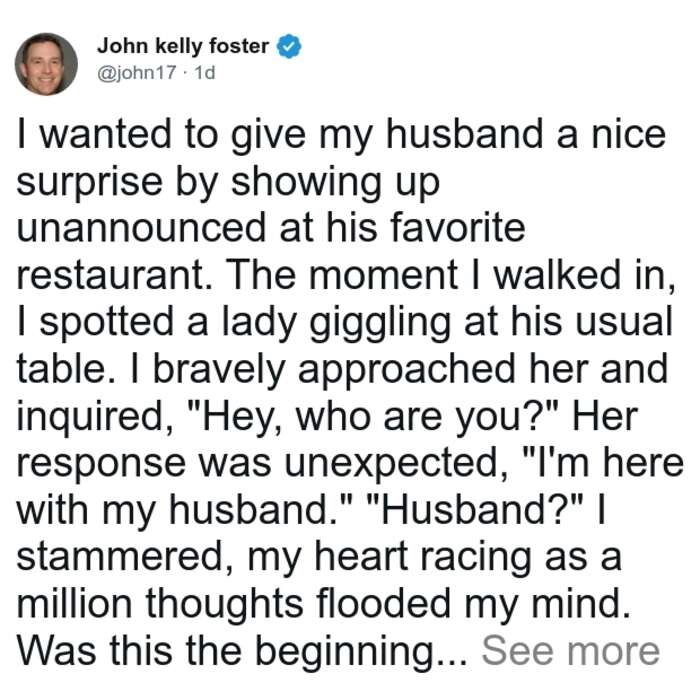Click the quoted phrase 'with my husband.'

pyautogui.click(x=186, y=510)
